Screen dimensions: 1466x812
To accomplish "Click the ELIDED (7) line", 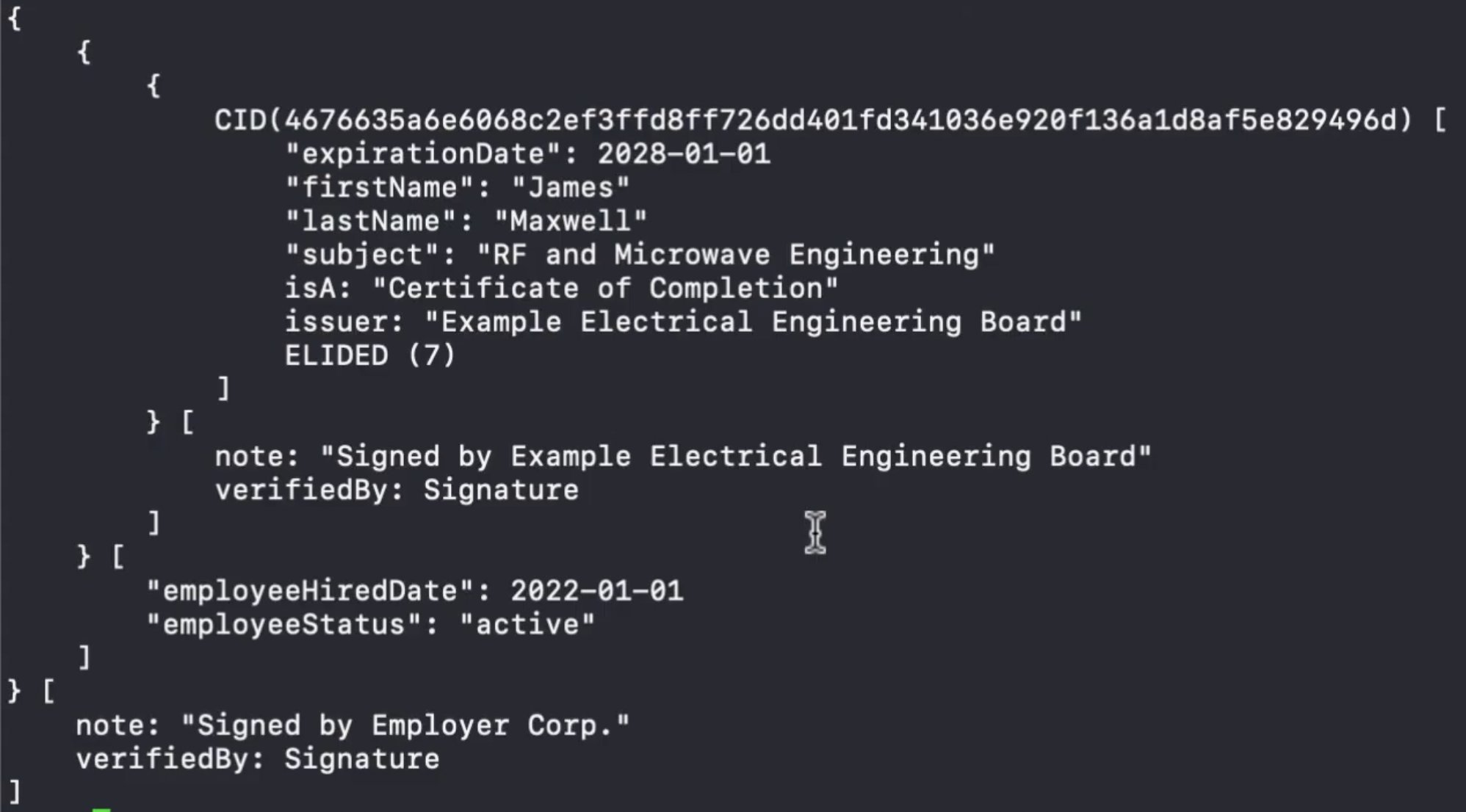I will point(370,356).
